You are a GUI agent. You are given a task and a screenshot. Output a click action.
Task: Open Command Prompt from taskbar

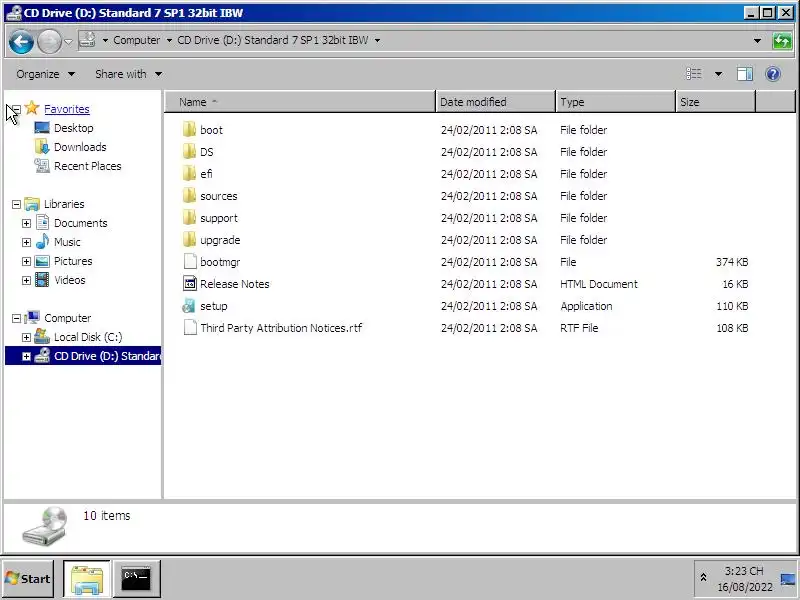coord(136,579)
